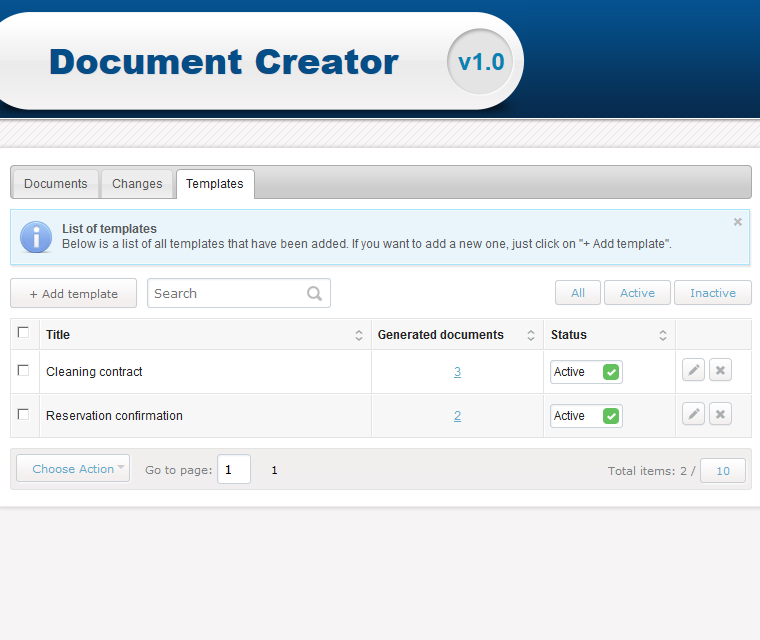Open the 3 generated documents link
The image size is (760, 640).
(457, 372)
